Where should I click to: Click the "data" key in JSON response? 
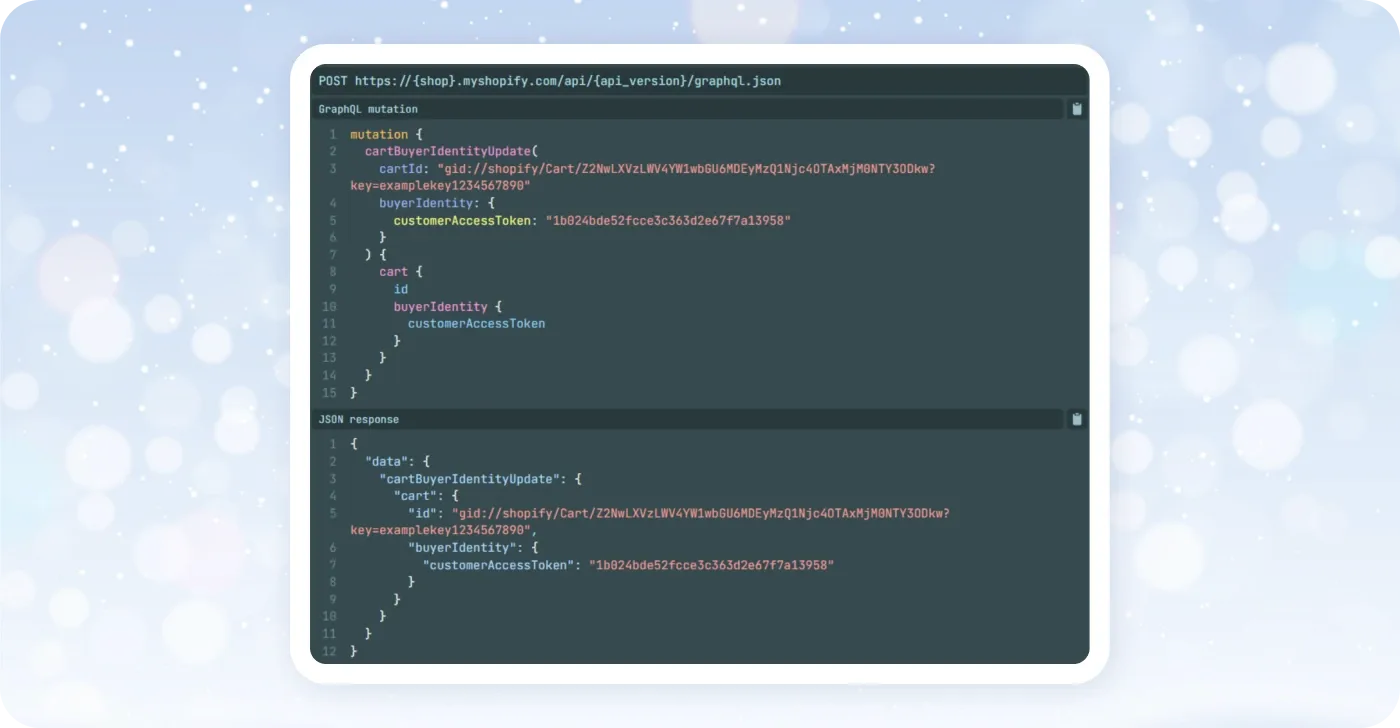[x=386, y=462]
